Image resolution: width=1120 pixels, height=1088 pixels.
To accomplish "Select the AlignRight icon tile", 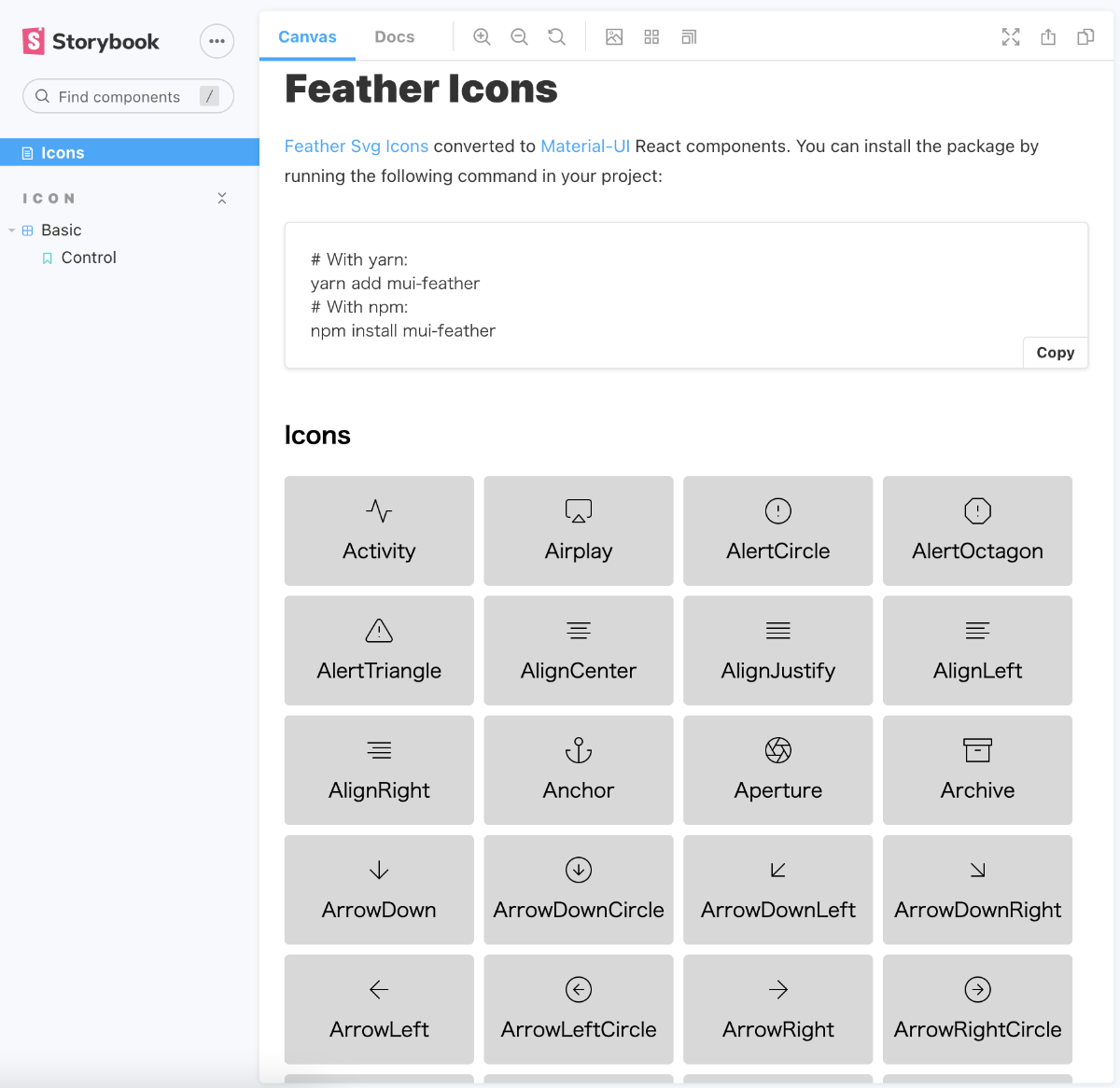I will point(379,770).
